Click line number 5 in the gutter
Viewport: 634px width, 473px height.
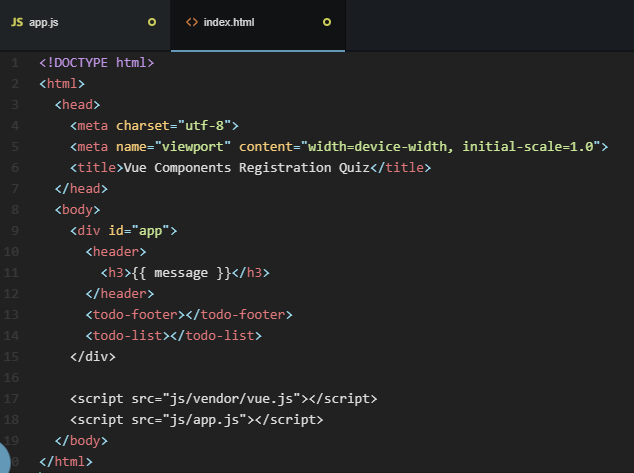point(15,147)
